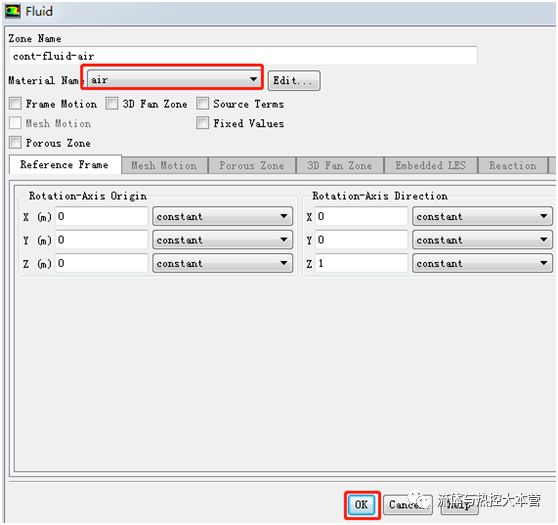Open the Material Name dropdown showing air
This screenshot has width=558, height=525.
[x=174, y=80]
